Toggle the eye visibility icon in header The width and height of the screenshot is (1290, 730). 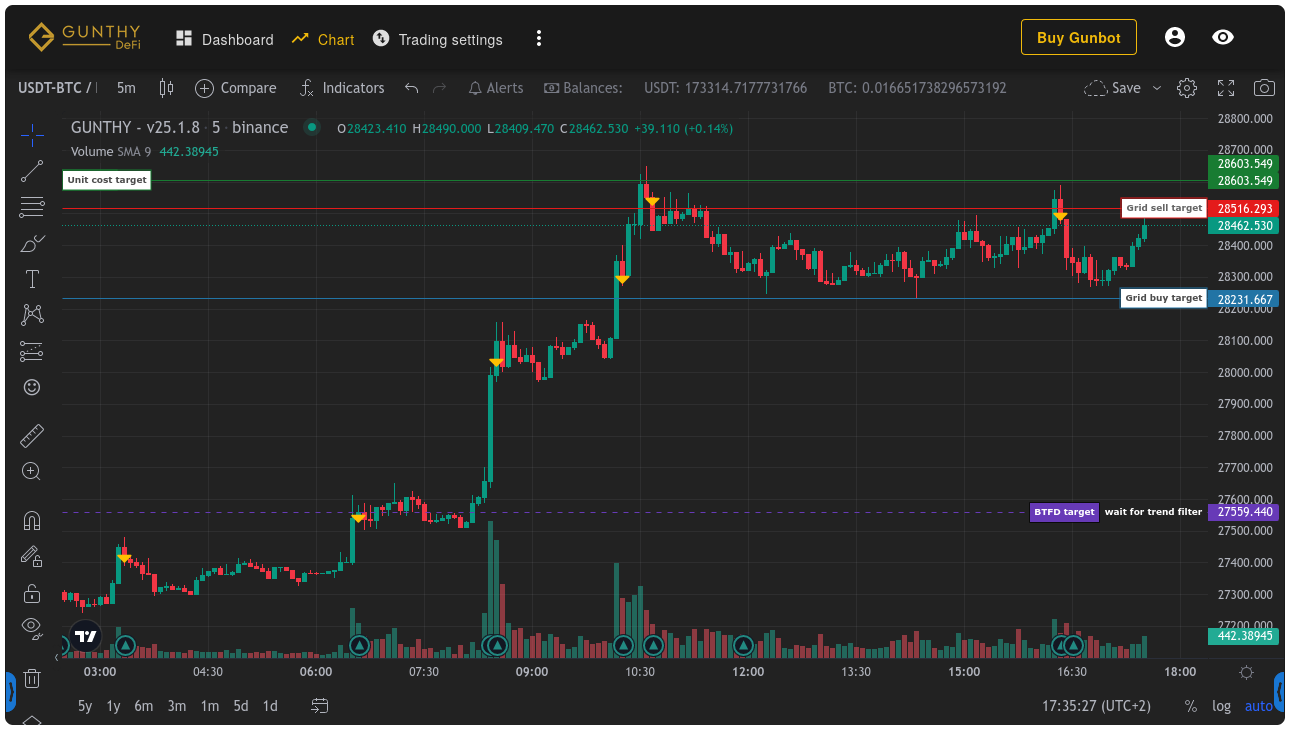point(1222,38)
